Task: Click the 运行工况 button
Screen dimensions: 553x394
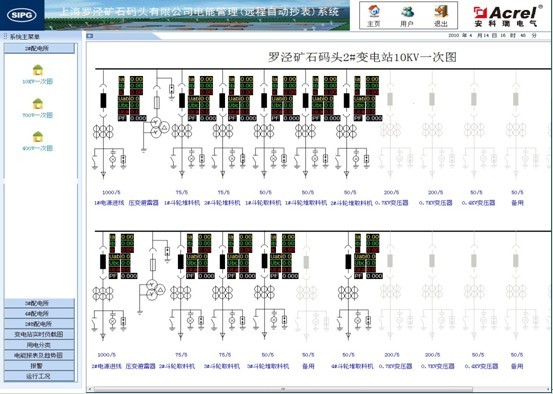Action: tap(39, 376)
